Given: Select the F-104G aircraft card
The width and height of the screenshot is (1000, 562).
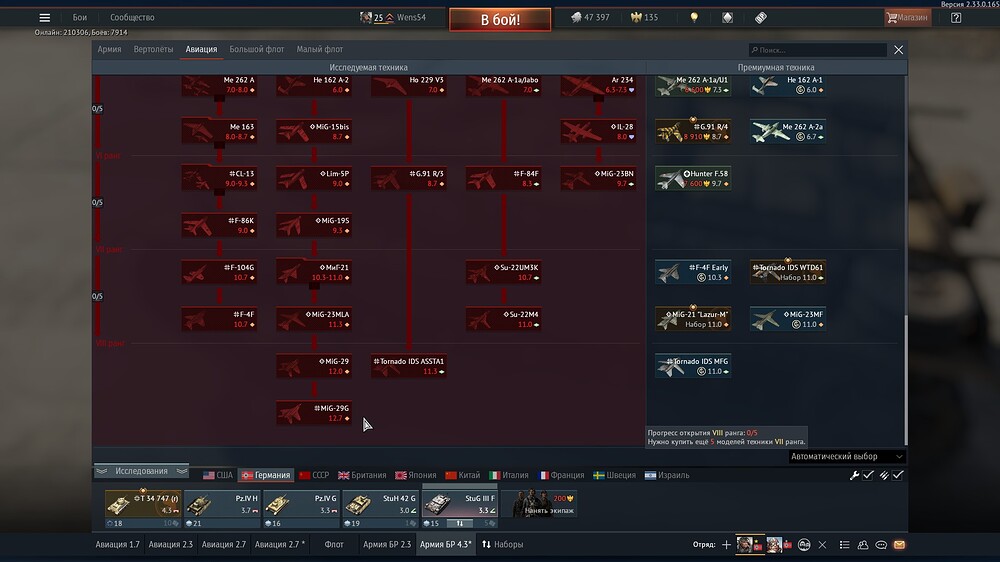Looking at the screenshot, I should pyautogui.click(x=219, y=272).
